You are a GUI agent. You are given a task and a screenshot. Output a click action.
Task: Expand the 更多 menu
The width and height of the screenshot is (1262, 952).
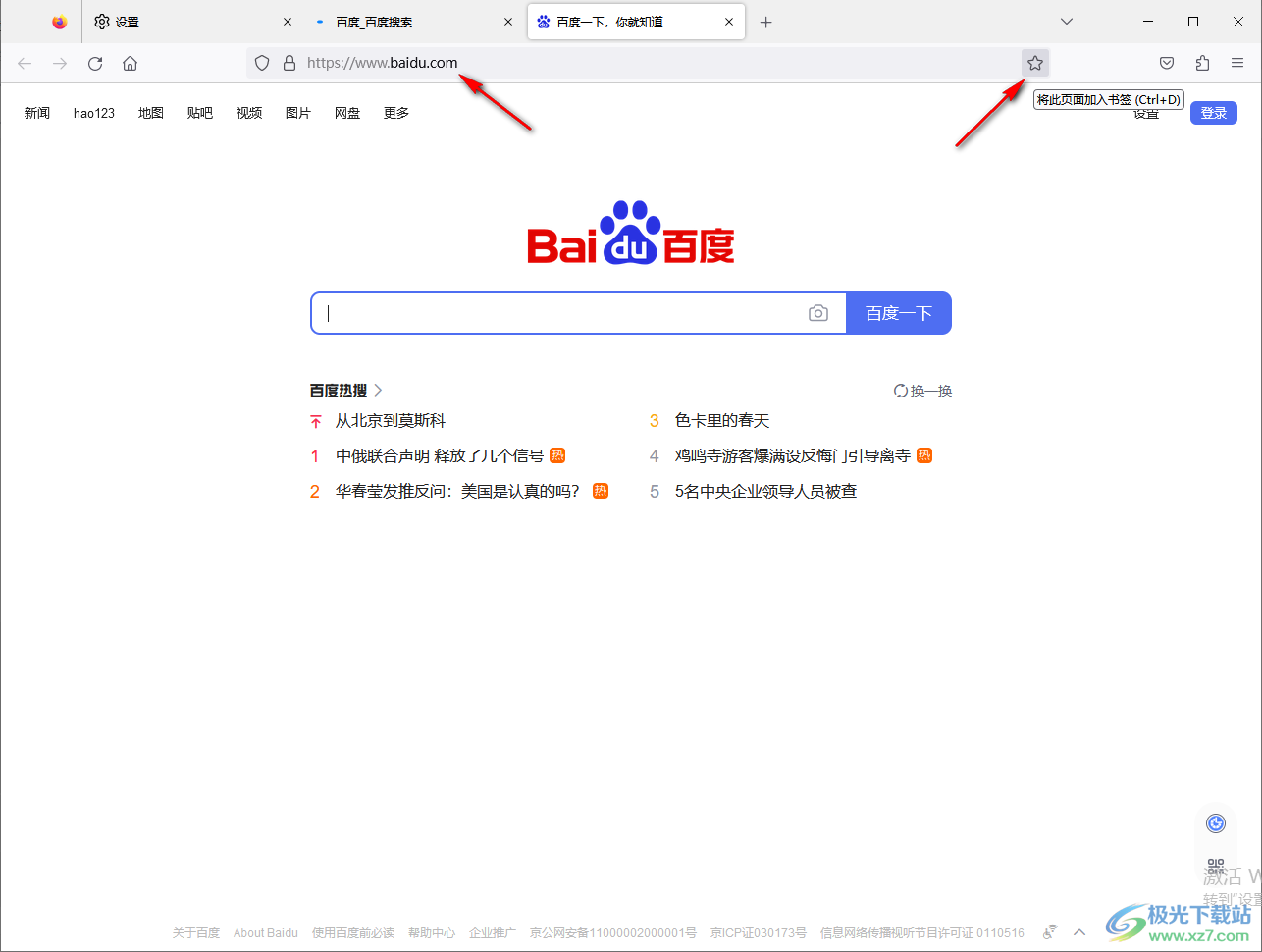click(x=396, y=113)
